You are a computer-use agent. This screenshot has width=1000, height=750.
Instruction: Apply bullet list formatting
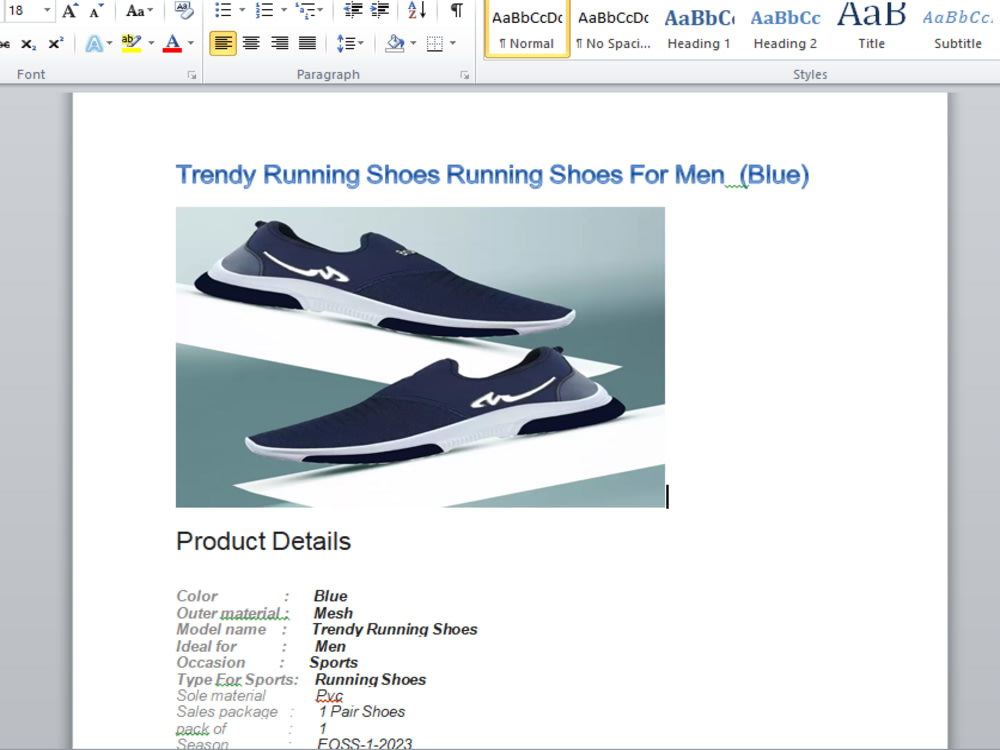click(223, 10)
